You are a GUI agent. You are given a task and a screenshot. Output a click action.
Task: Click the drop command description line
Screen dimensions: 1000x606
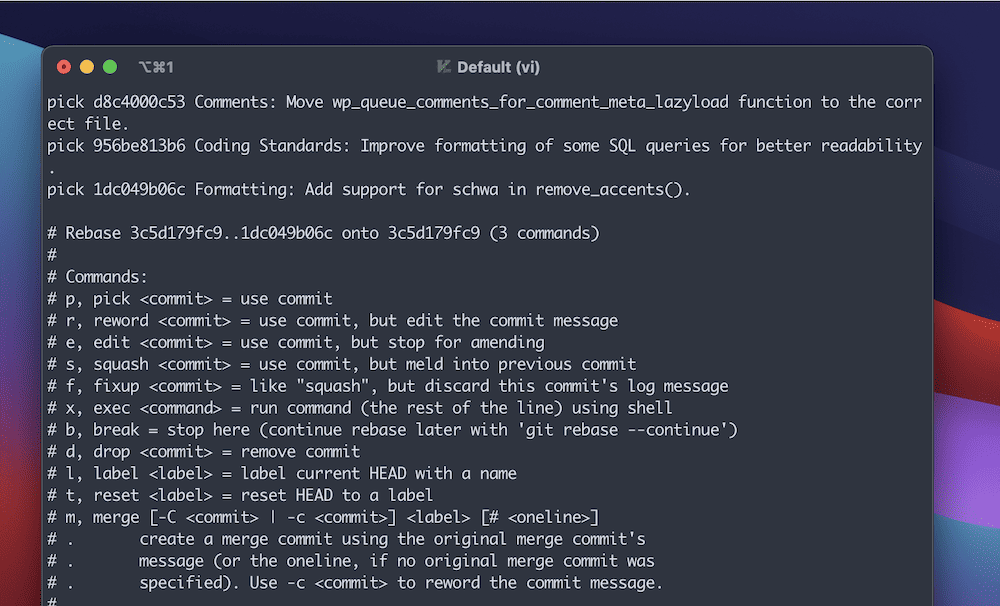200,451
